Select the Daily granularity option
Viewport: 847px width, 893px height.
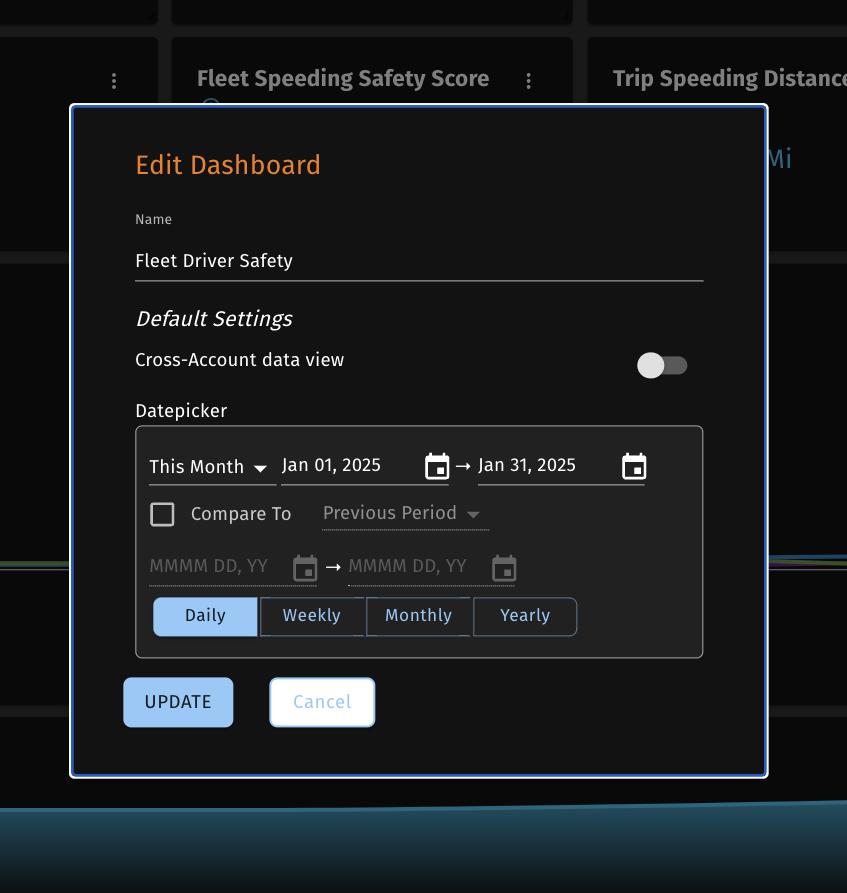(x=205, y=616)
